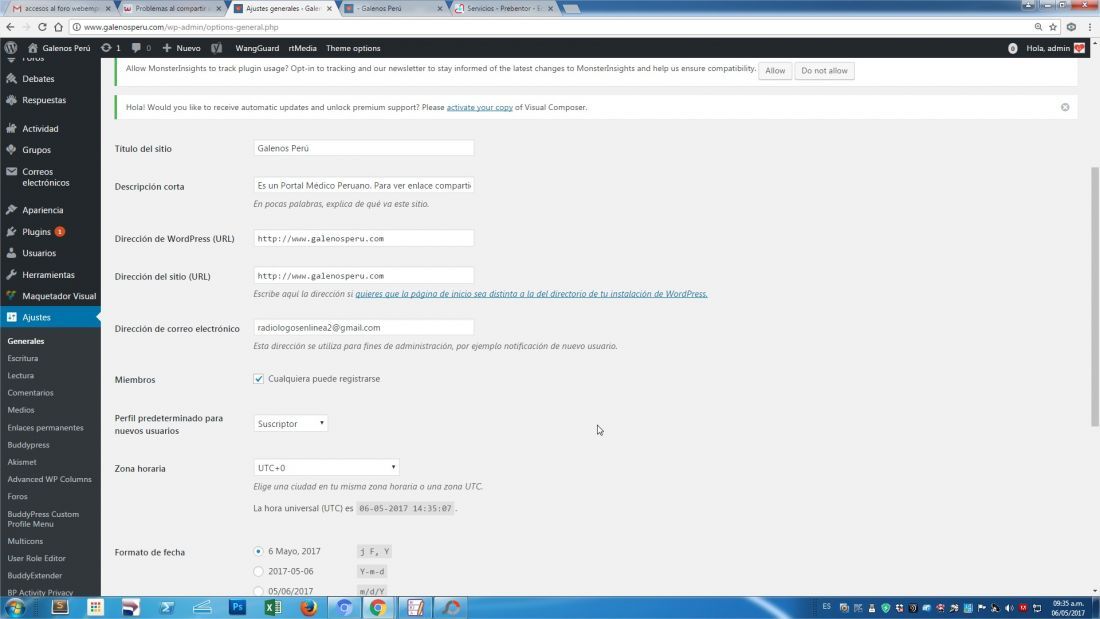Switch to the Galenos Perú browser tab

pos(391,8)
